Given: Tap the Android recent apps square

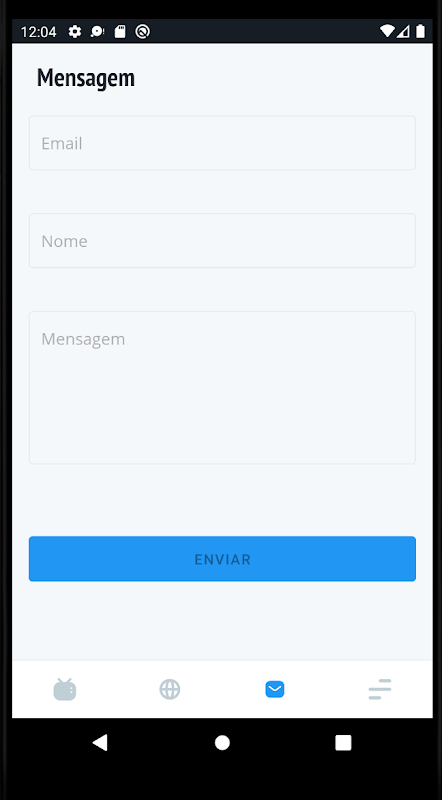Looking at the screenshot, I should tap(343, 743).
